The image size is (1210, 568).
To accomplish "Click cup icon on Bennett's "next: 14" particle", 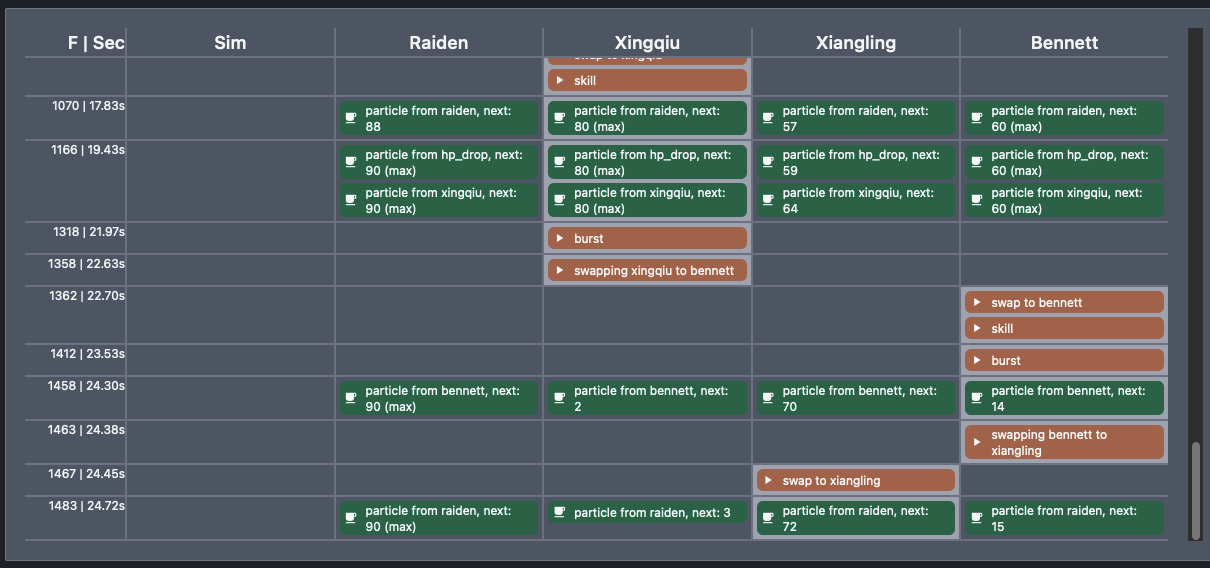I will point(977,399).
